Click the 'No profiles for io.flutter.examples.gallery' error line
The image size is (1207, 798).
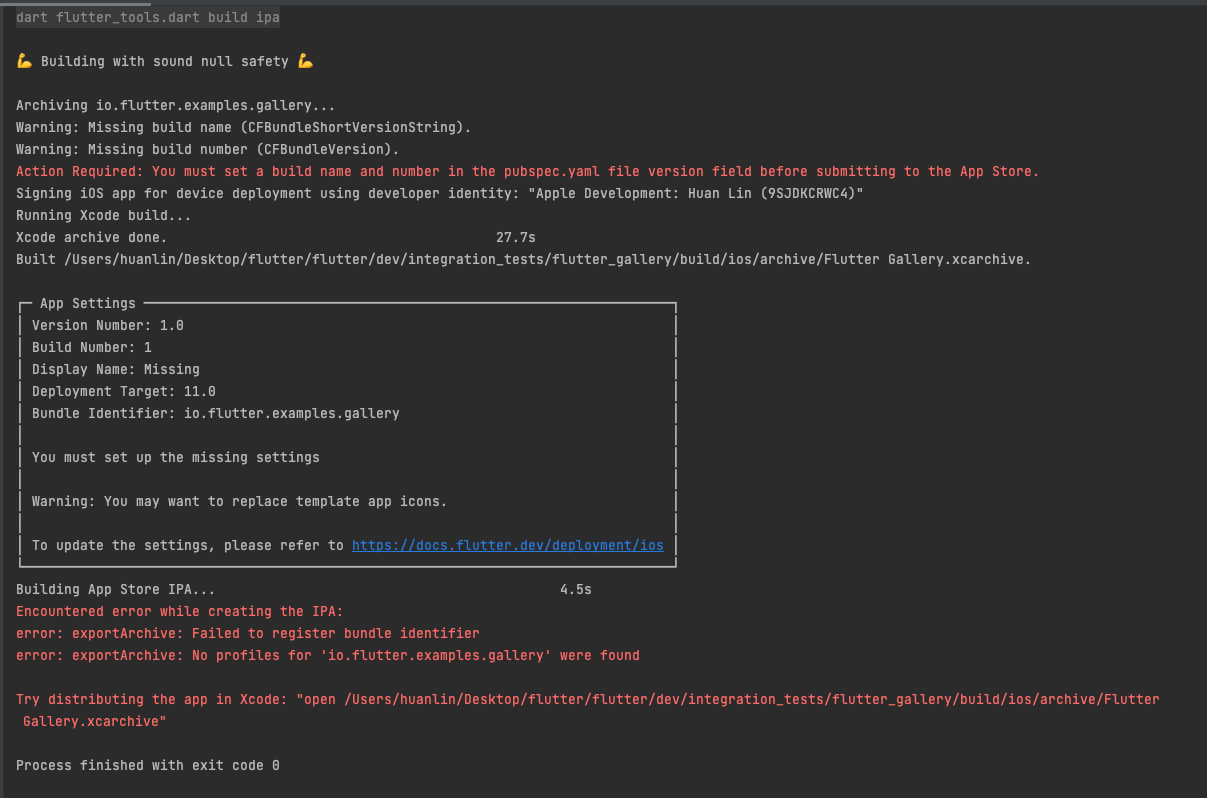click(x=328, y=655)
